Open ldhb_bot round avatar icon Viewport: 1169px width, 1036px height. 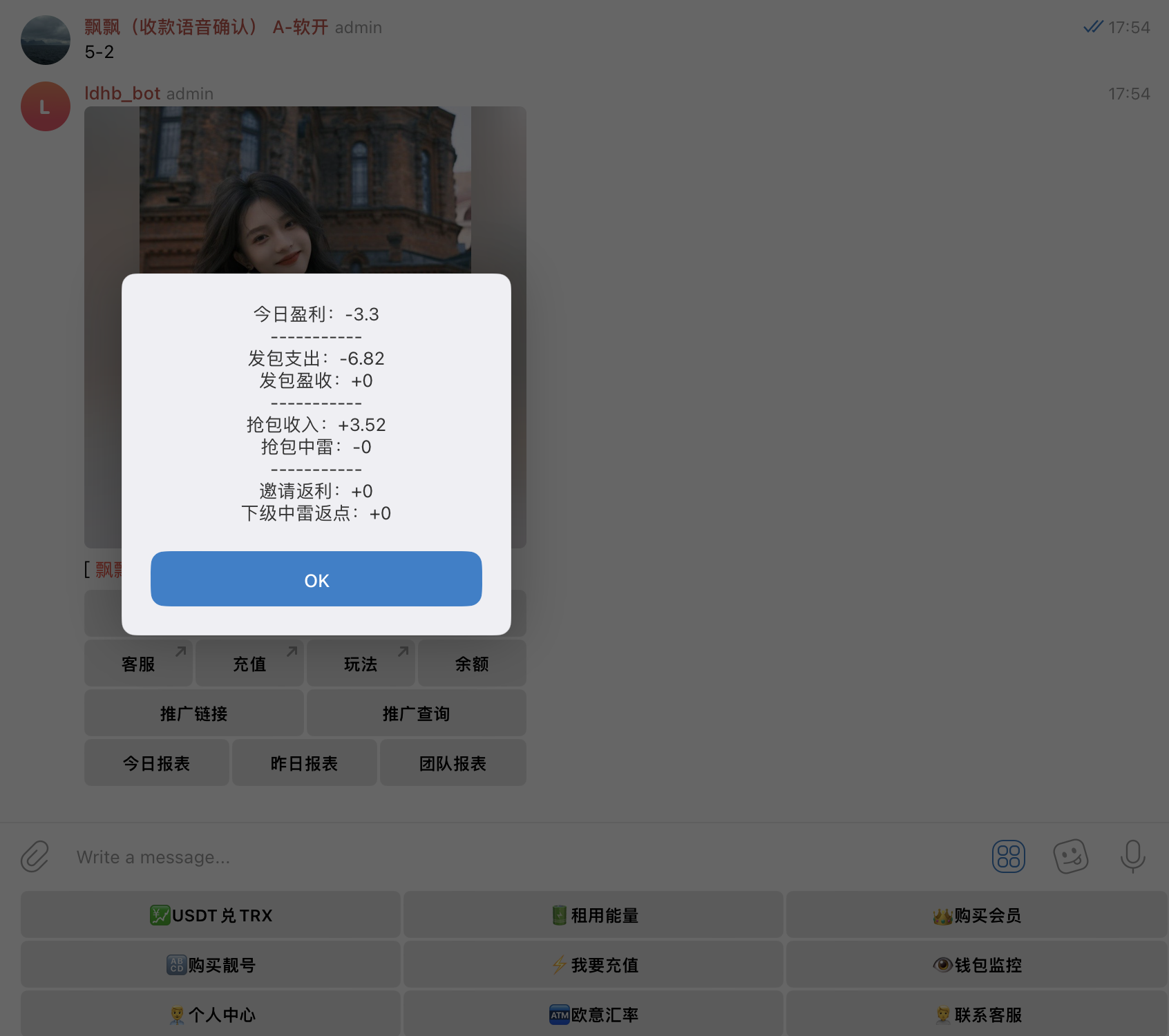click(46, 107)
